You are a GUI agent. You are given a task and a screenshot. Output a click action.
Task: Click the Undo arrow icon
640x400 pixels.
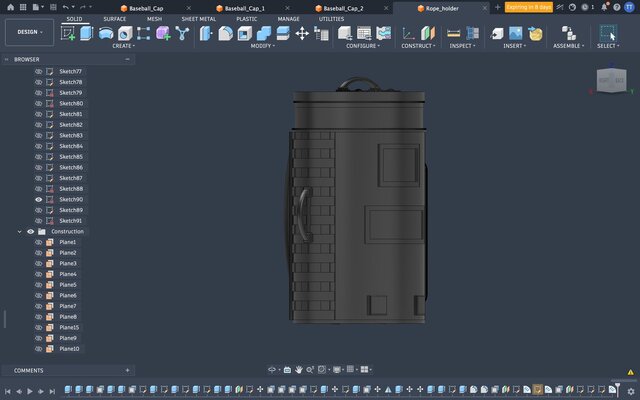click(66, 7)
